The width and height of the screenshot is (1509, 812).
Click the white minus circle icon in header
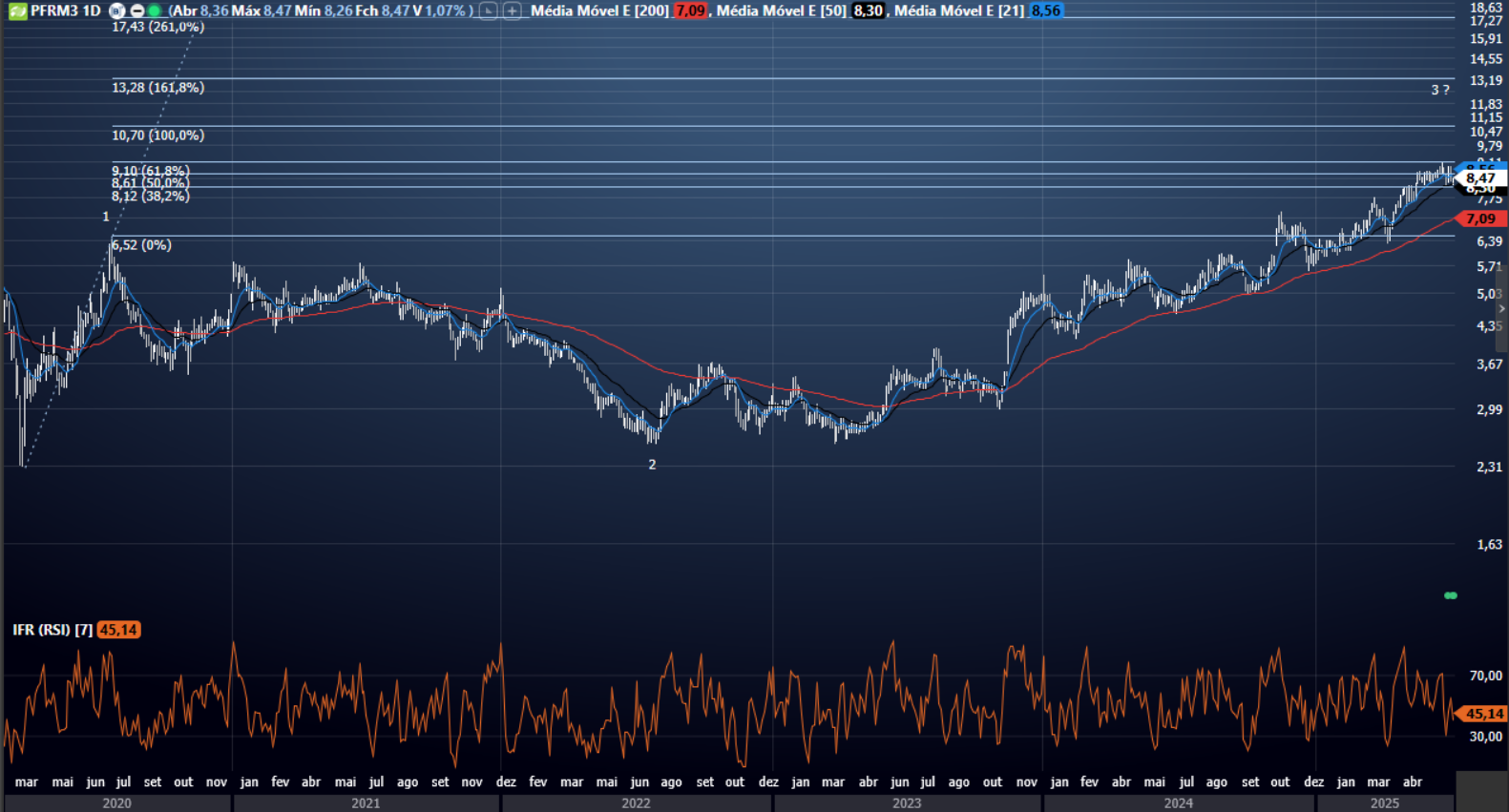(x=136, y=10)
